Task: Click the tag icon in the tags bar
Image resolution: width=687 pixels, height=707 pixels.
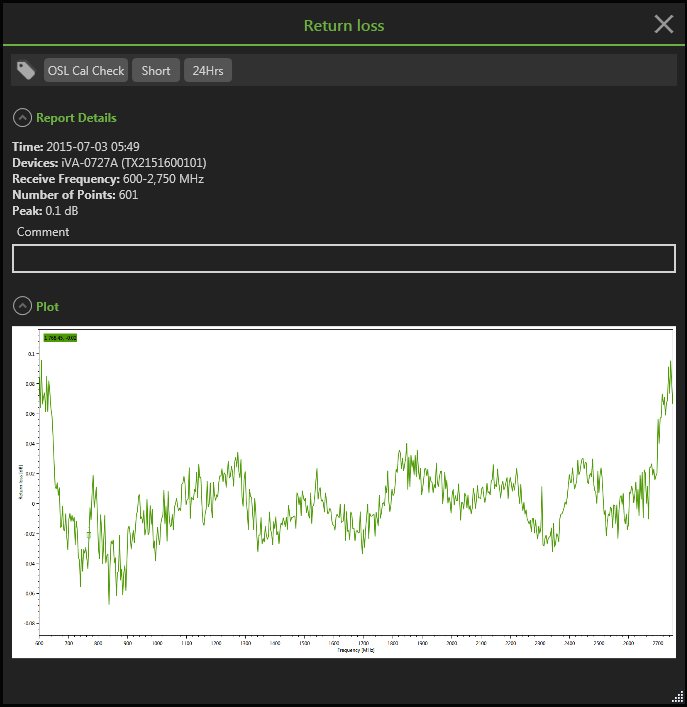Action: click(26, 71)
